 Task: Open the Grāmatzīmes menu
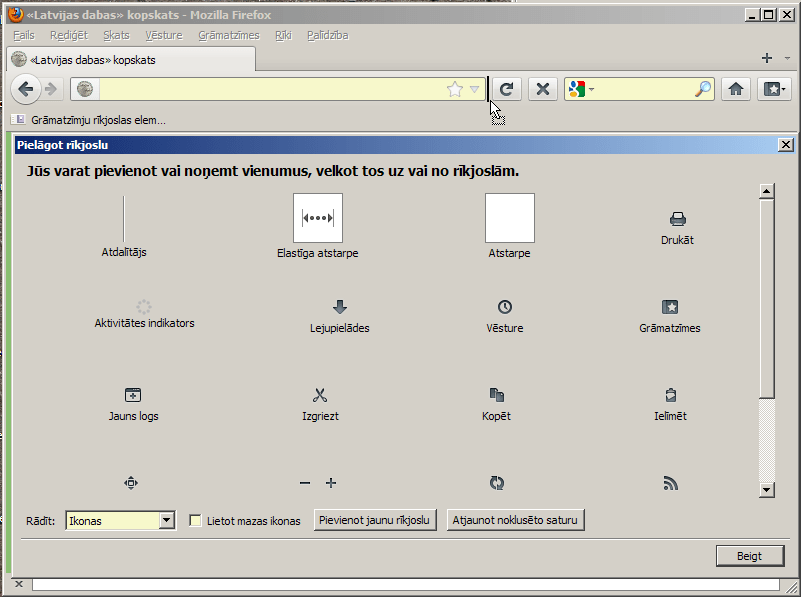[x=229, y=35]
